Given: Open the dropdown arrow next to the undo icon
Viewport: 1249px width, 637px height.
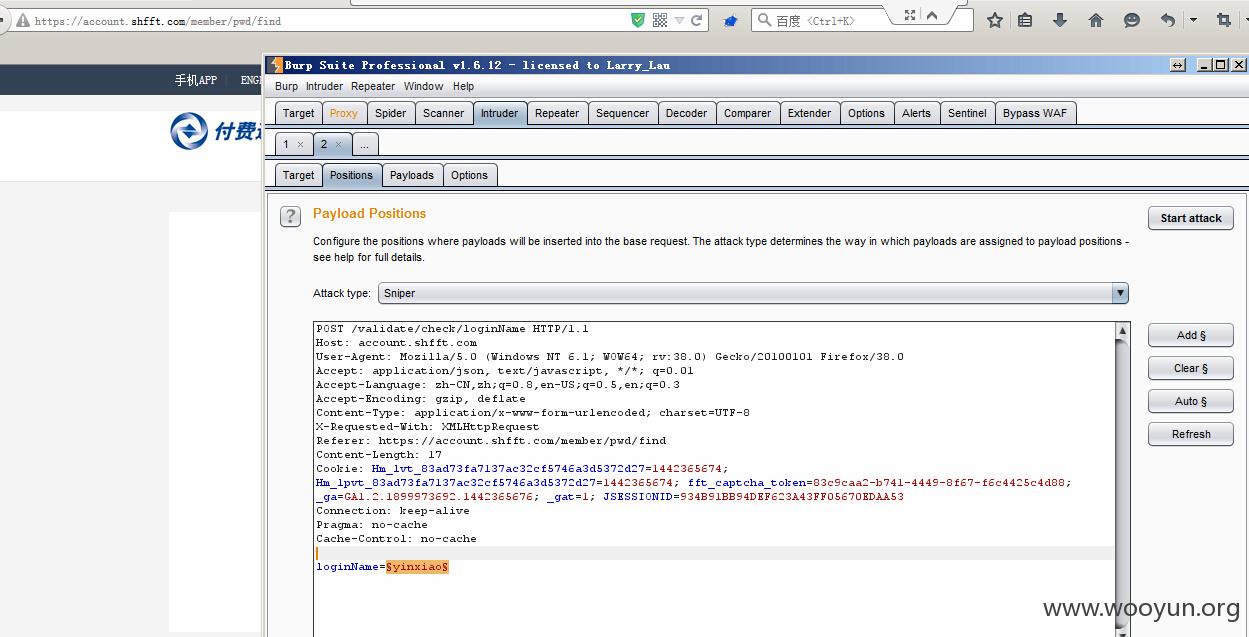Looking at the screenshot, I should coord(1193,20).
